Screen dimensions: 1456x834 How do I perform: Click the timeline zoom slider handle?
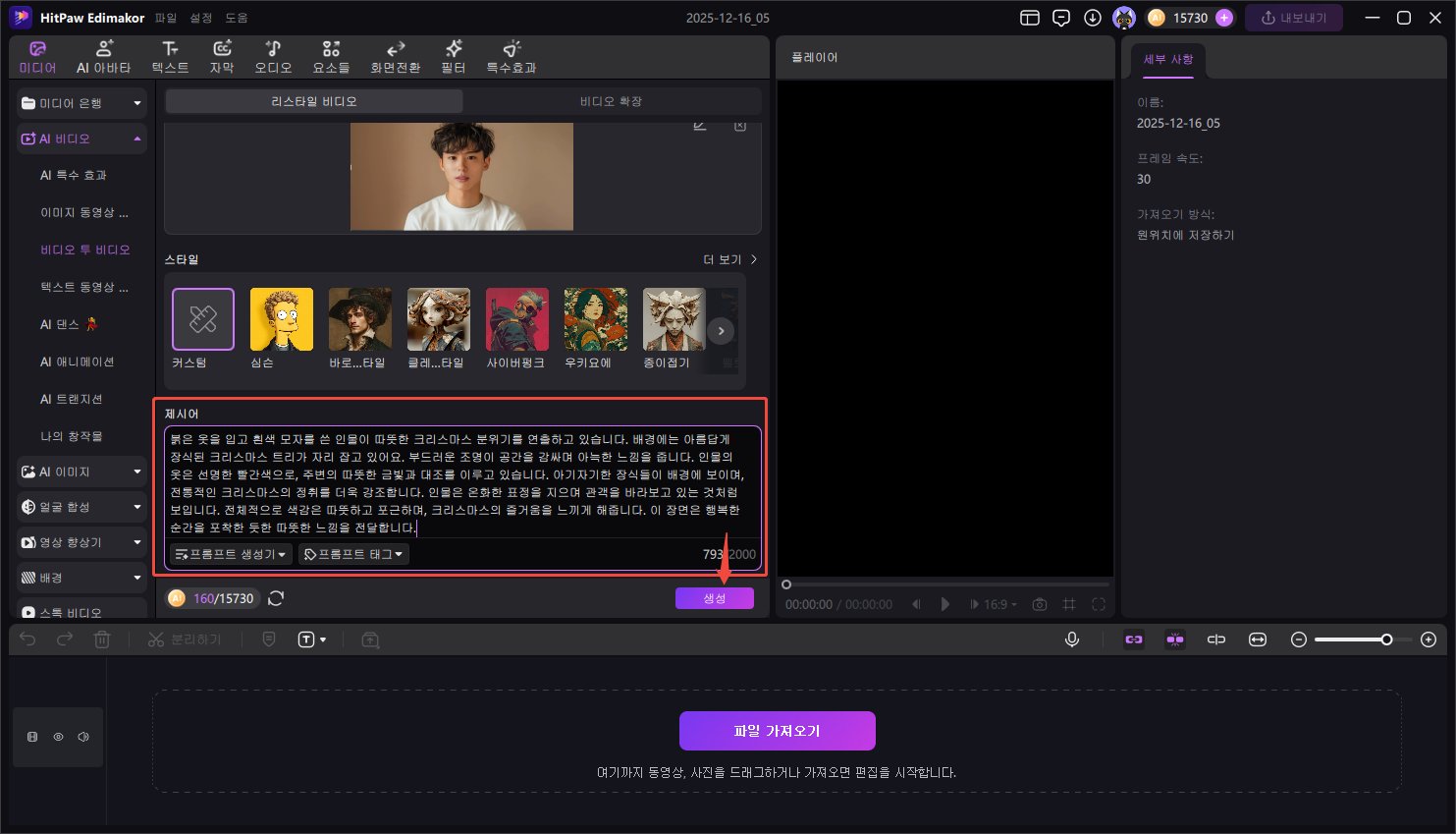tap(1386, 639)
